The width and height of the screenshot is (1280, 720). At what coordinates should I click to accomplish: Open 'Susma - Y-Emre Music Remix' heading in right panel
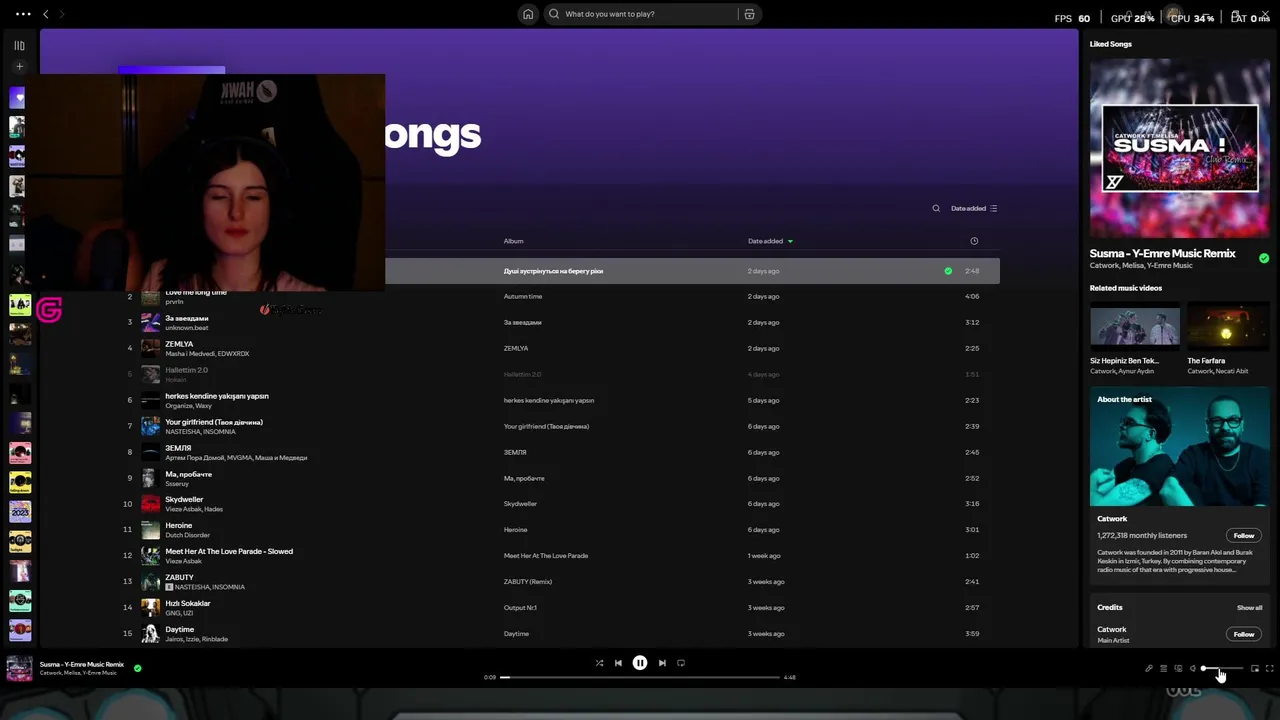tap(1163, 253)
